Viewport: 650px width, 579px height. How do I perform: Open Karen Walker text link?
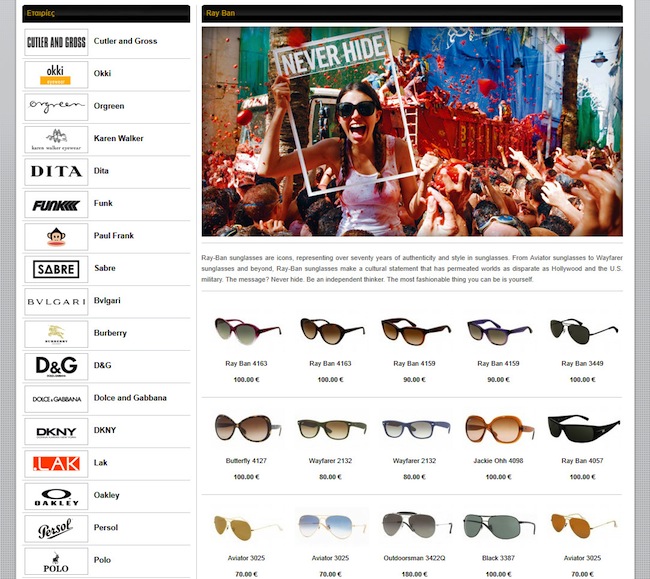coord(119,138)
